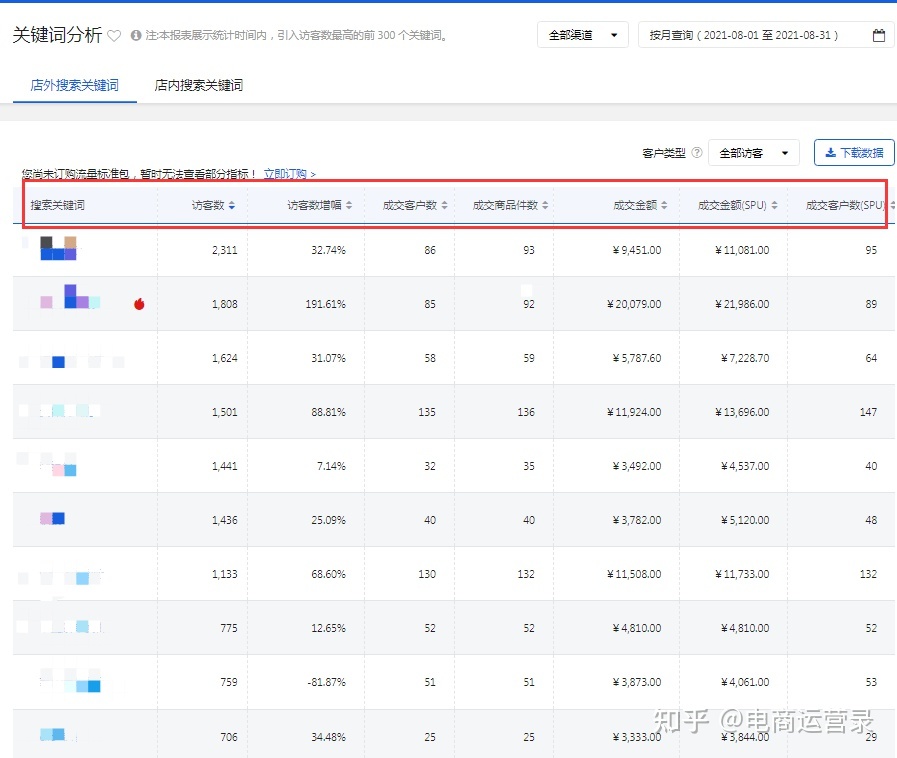Click the visitor count 1,501
Screen dimensions: 897x758
click(224, 412)
